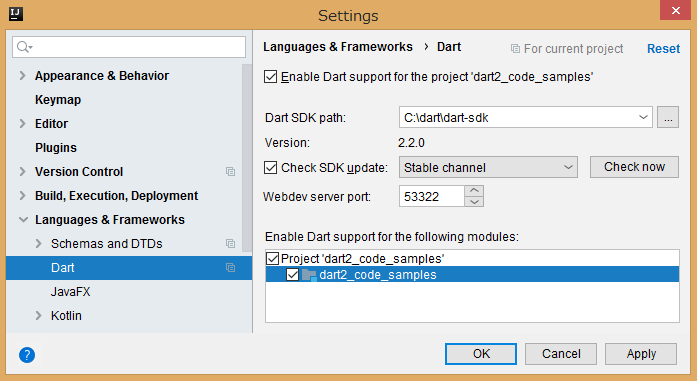697x381 pixels.
Task: Expand the Editor section
Action: click(x=23, y=124)
